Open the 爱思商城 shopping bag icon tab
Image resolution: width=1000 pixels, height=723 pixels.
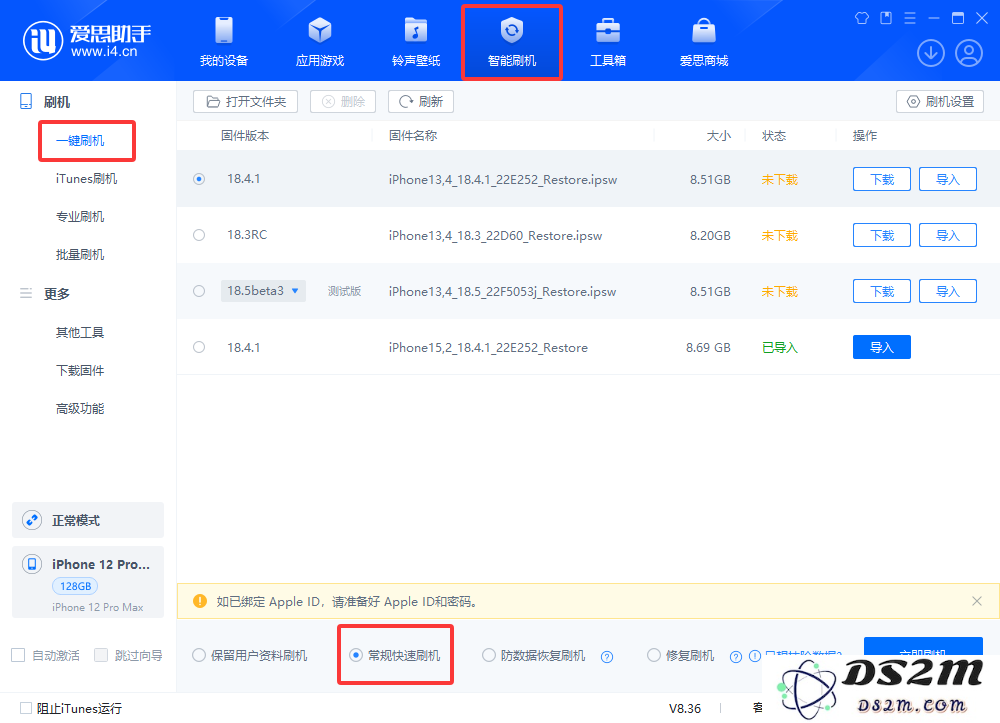coord(703,41)
